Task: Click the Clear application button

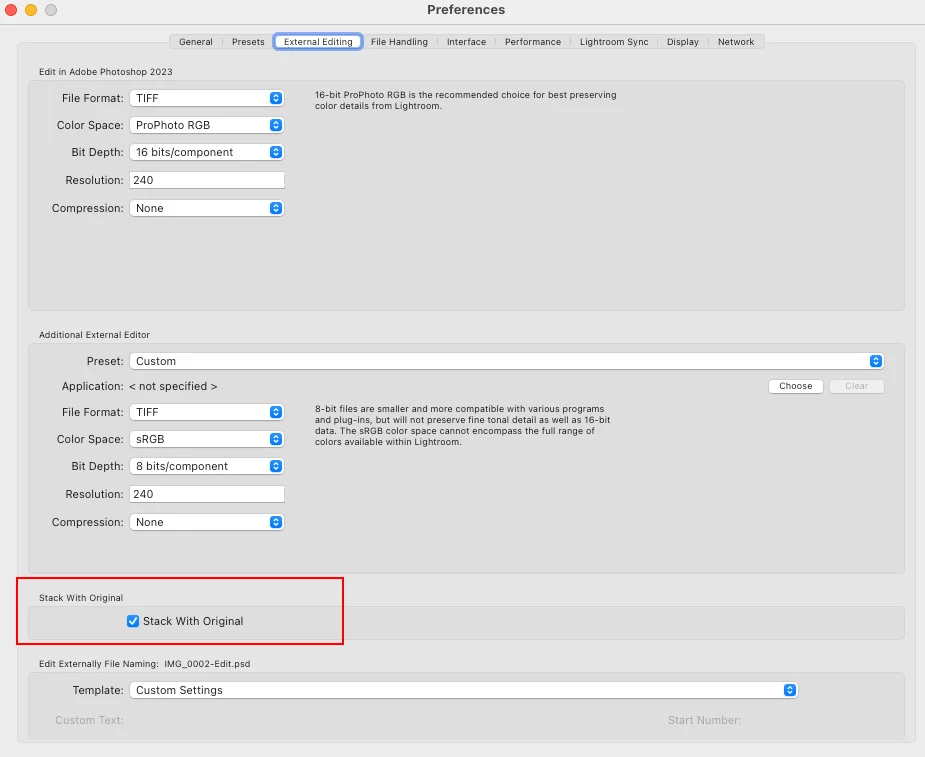Action: click(x=856, y=386)
